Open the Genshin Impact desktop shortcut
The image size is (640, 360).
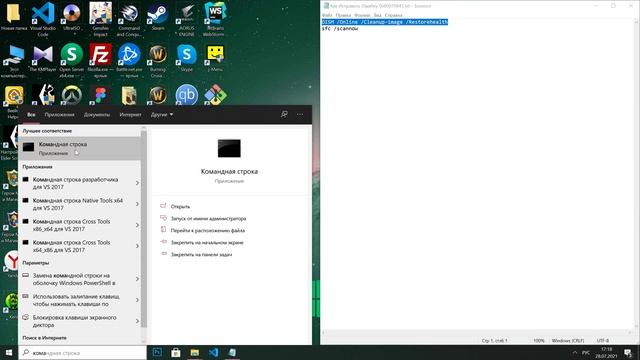100,17
